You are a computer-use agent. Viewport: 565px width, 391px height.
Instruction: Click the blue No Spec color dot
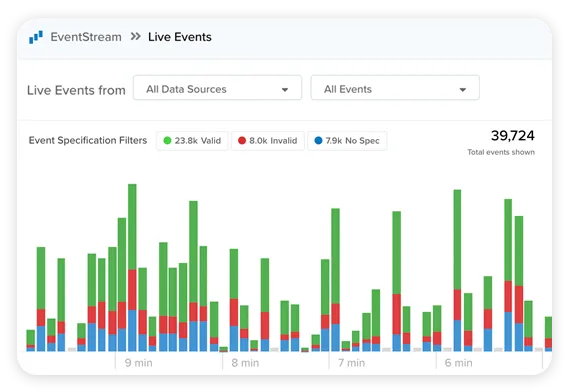pos(318,141)
